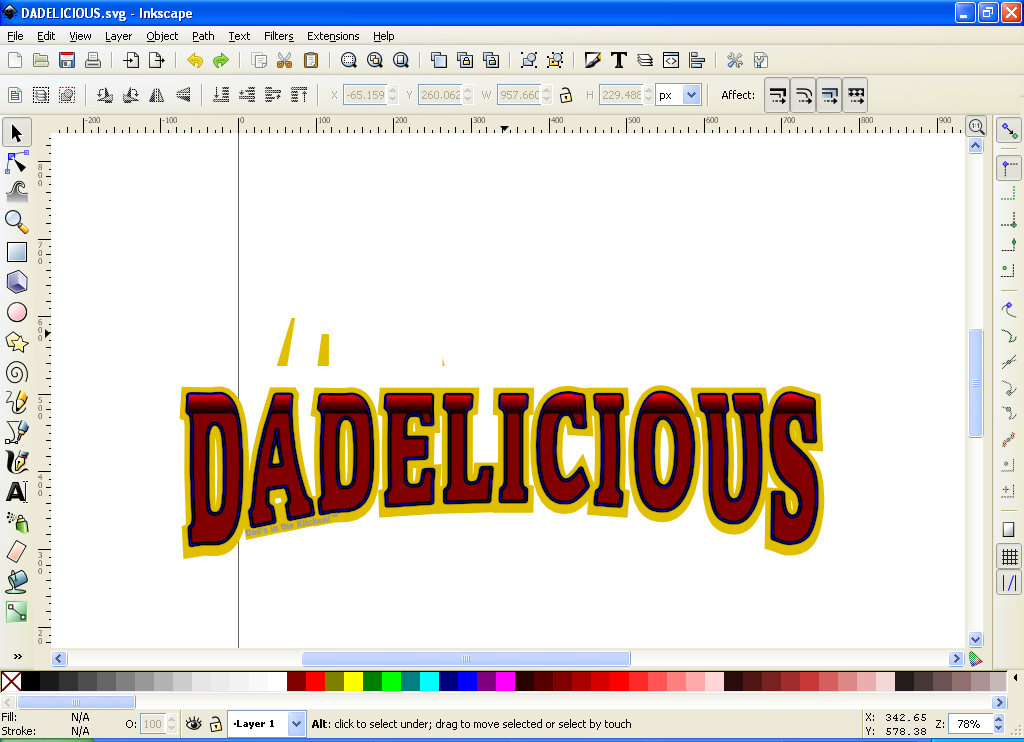This screenshot has width=1024, height=742.
Task: Activate the Text tool in toolbox
Action: [17, 492]
